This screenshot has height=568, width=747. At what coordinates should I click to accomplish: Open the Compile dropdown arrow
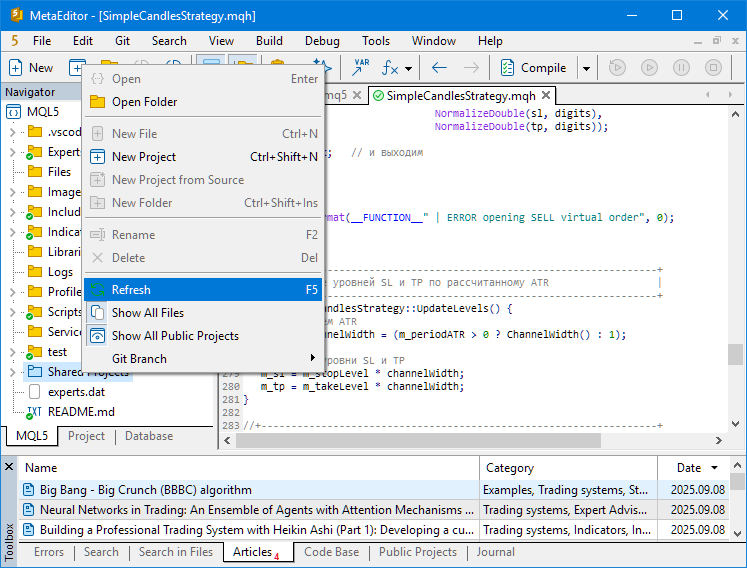point(586,68)
